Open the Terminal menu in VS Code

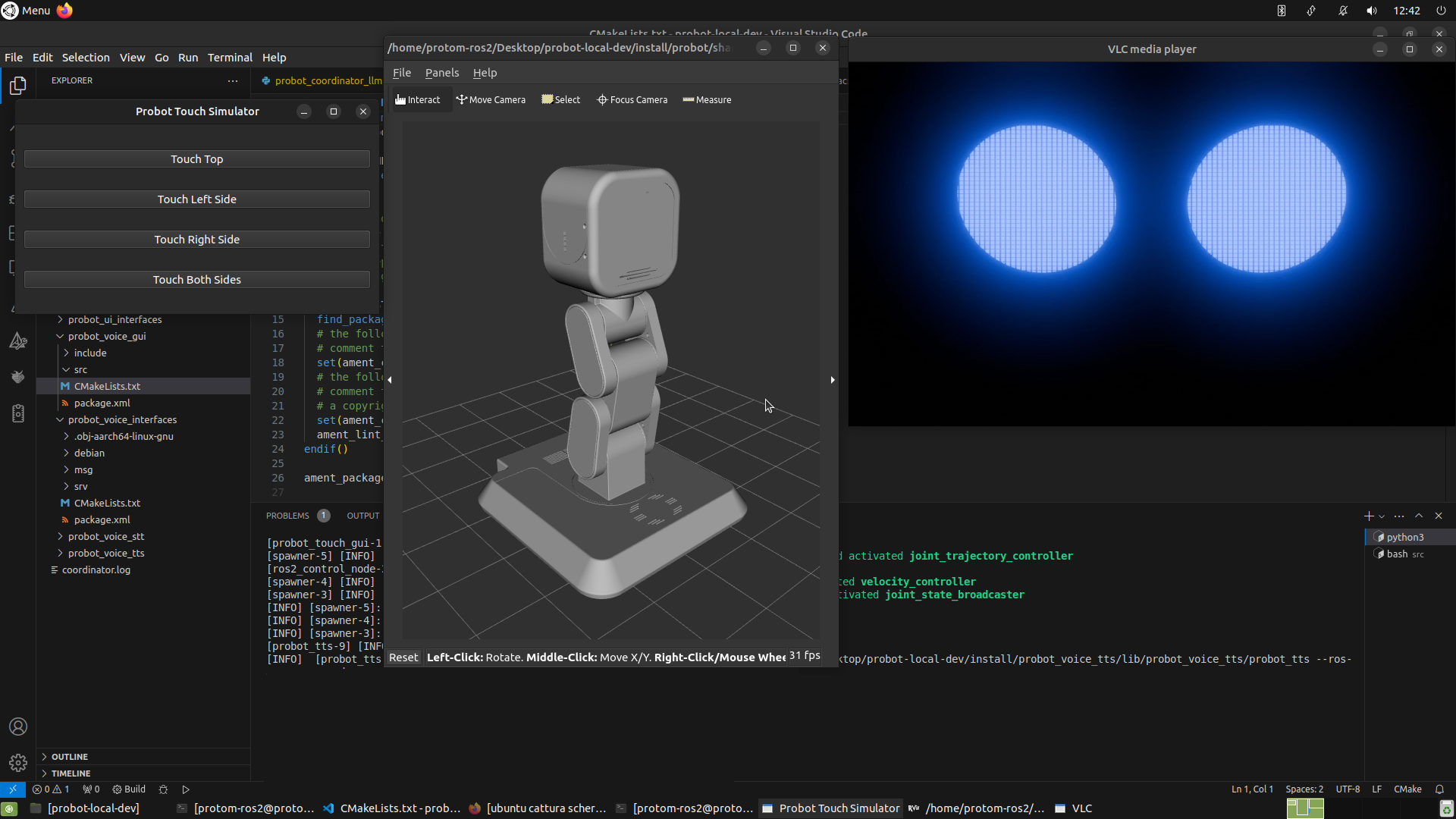[x=230, y=58]
